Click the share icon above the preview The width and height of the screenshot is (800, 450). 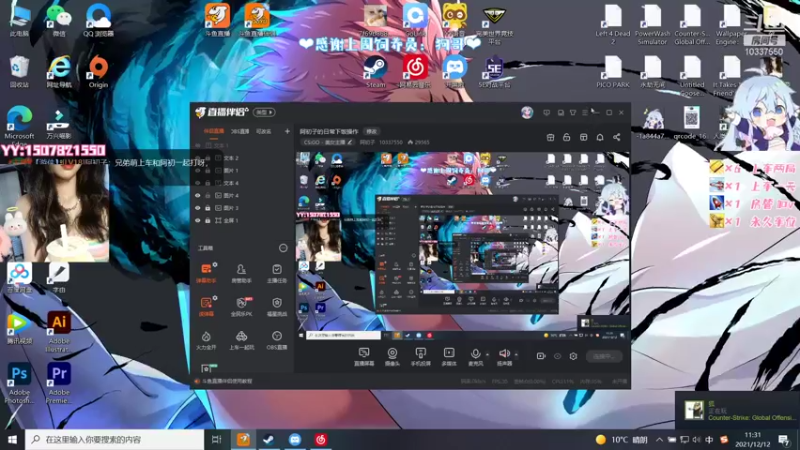tap(616, 137)
